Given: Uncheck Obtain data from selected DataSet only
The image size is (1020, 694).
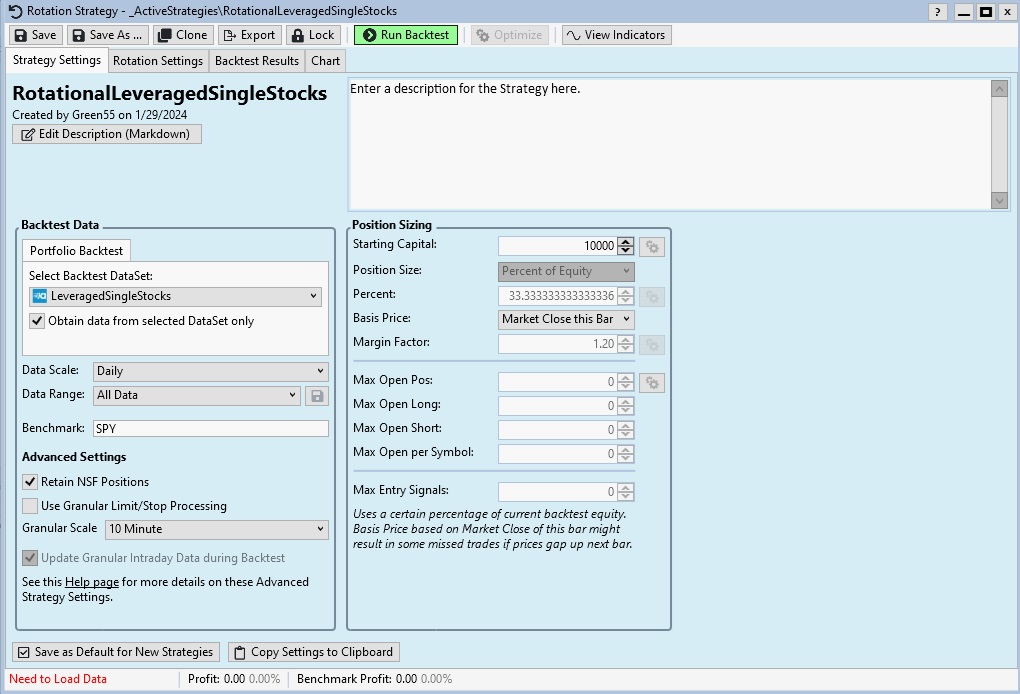Looking at the screenshot, I should 38,321.
